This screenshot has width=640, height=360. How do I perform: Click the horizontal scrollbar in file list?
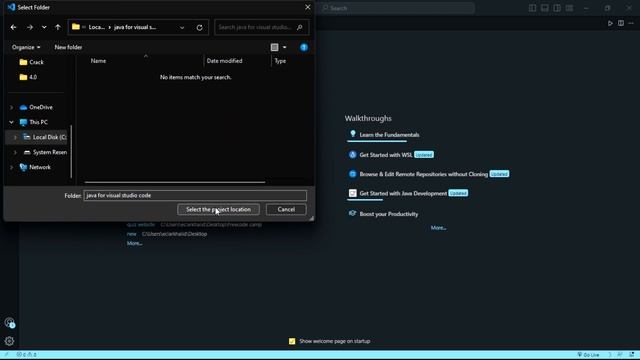(x=175, y=182)
